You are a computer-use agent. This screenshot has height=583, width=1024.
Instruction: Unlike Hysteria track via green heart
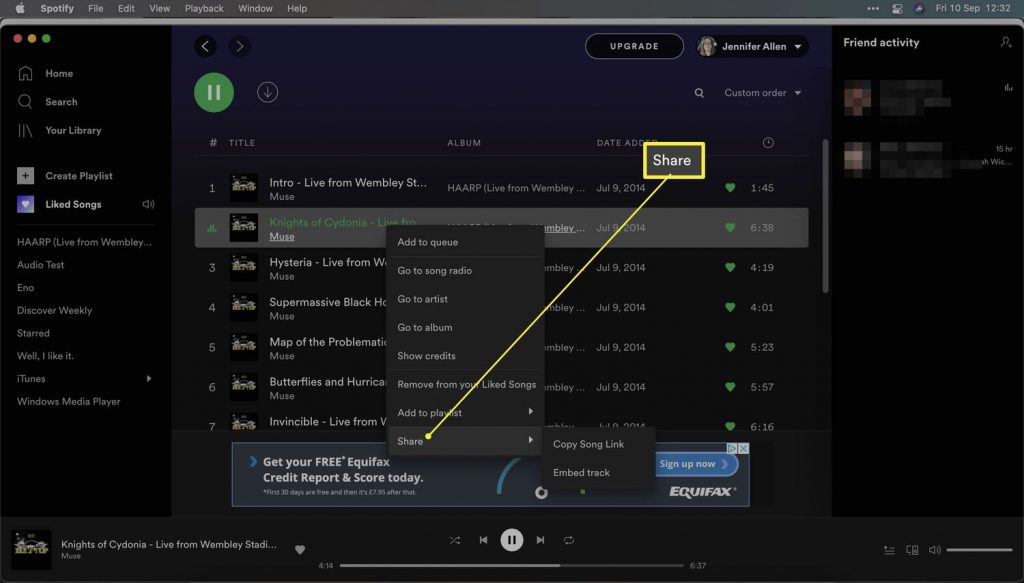(730, 267)
